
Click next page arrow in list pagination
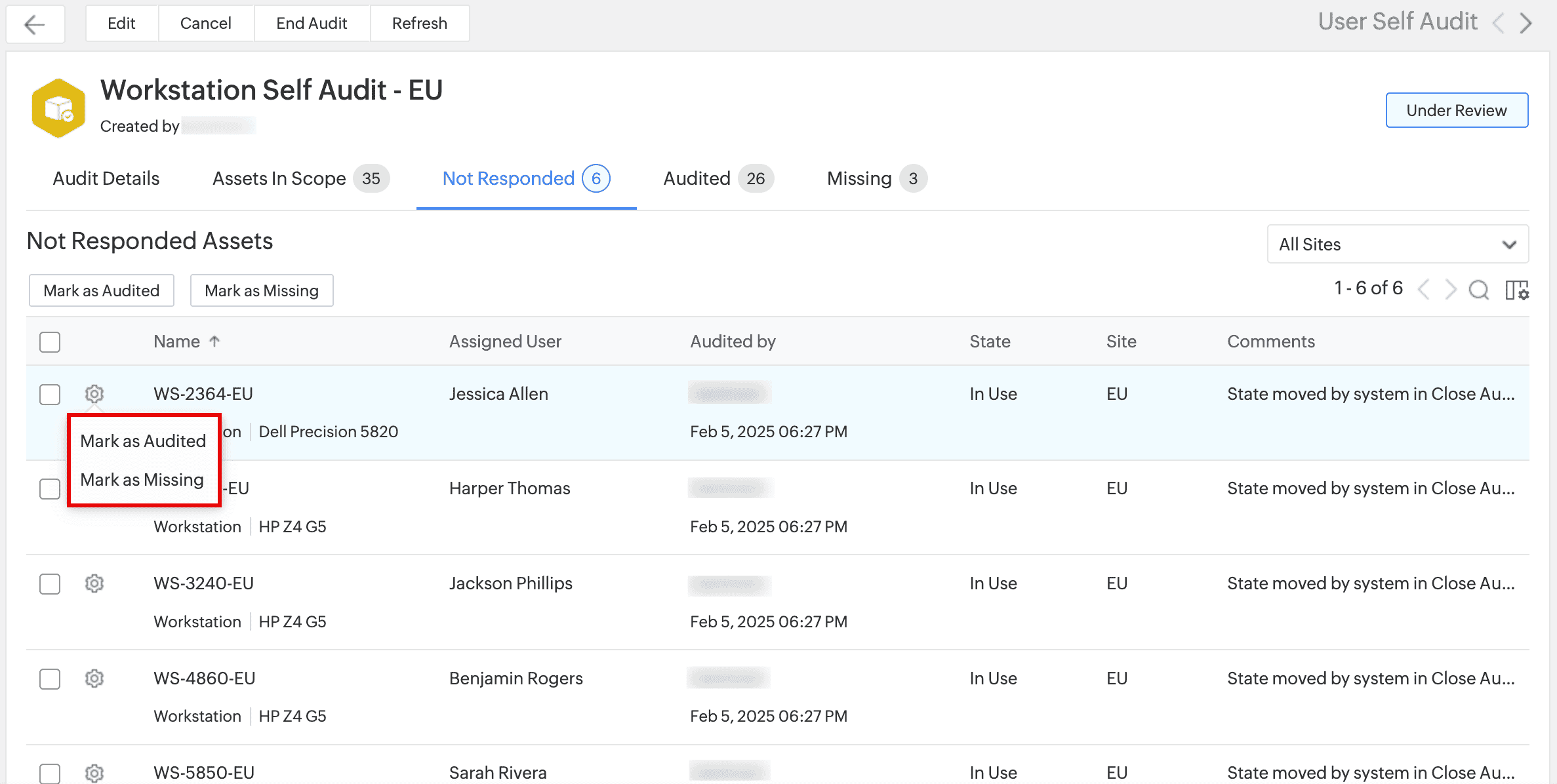pyautogui.click(x=1450, y=289)
